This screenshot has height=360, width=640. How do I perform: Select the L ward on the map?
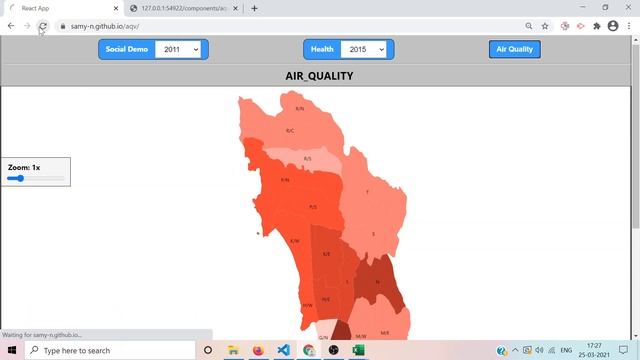[347, 282]
